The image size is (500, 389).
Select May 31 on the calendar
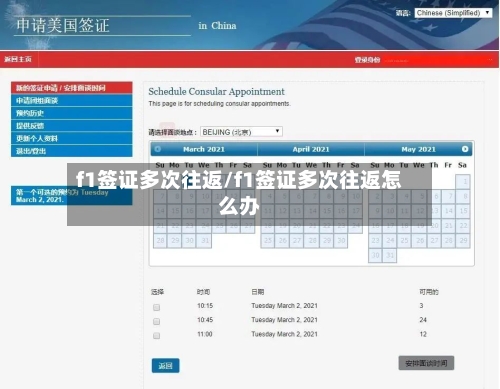coord(390,256)
